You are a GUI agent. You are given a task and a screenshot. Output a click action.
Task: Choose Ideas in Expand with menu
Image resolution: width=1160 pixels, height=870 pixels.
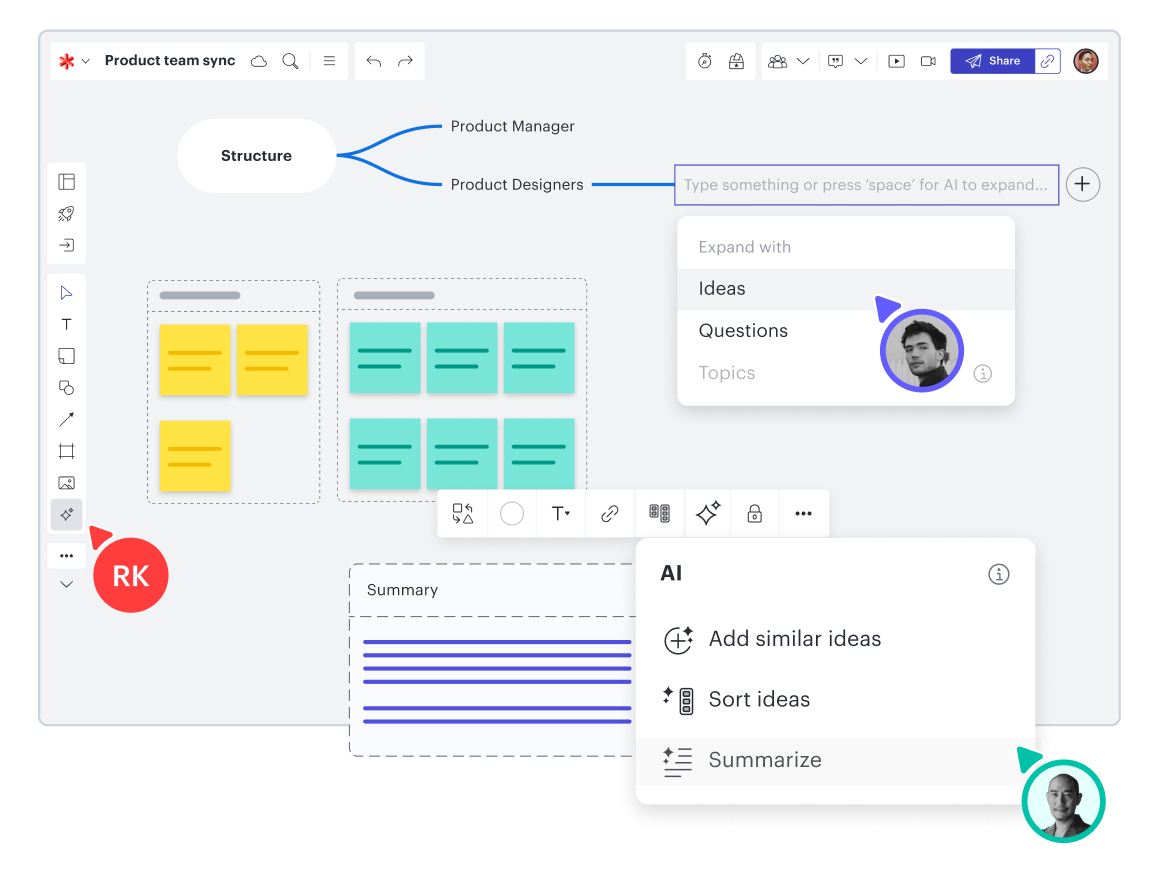coord(722,289)
